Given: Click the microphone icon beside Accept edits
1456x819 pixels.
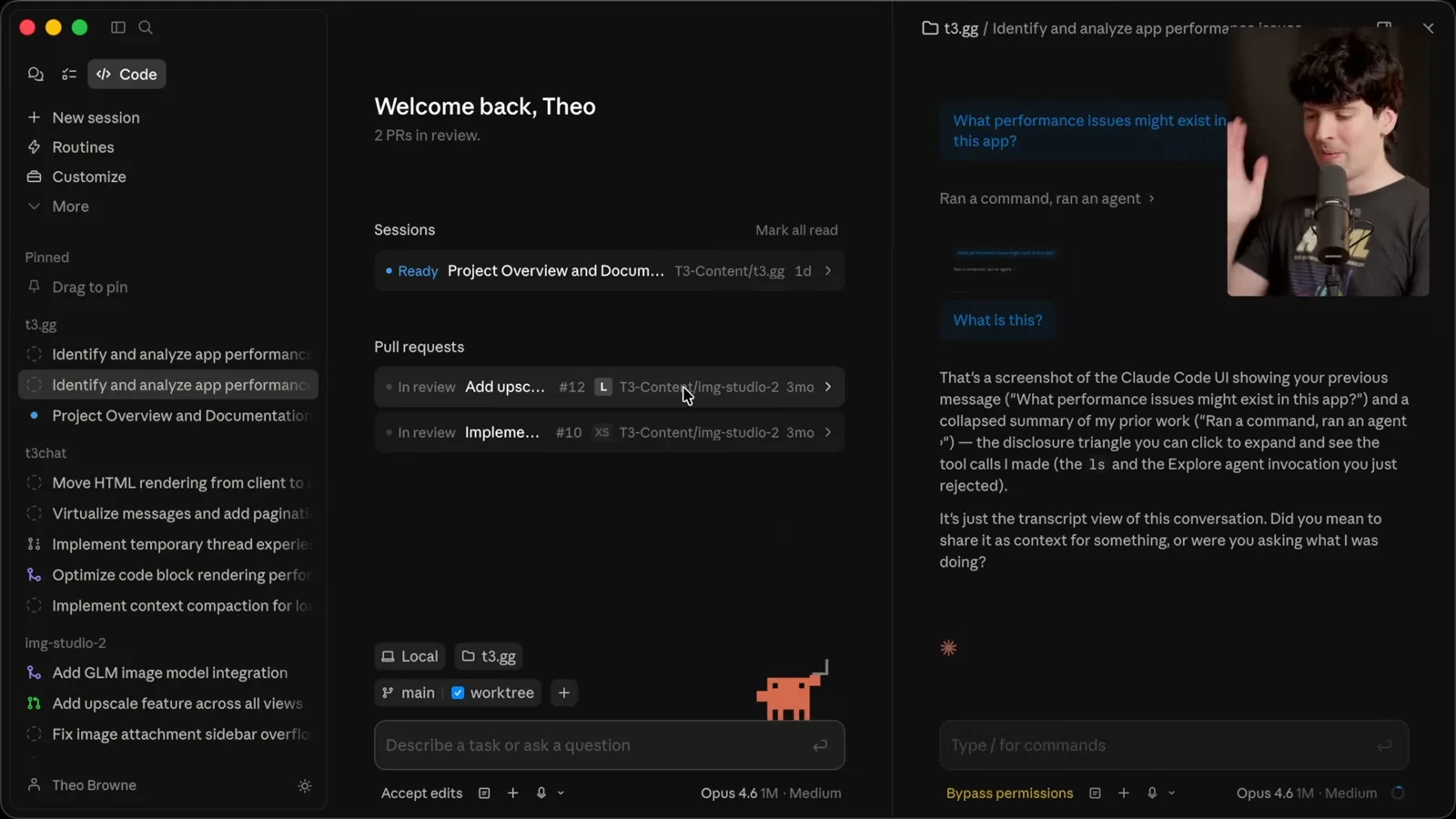Looking at the screenshot, I should point(541,794).
